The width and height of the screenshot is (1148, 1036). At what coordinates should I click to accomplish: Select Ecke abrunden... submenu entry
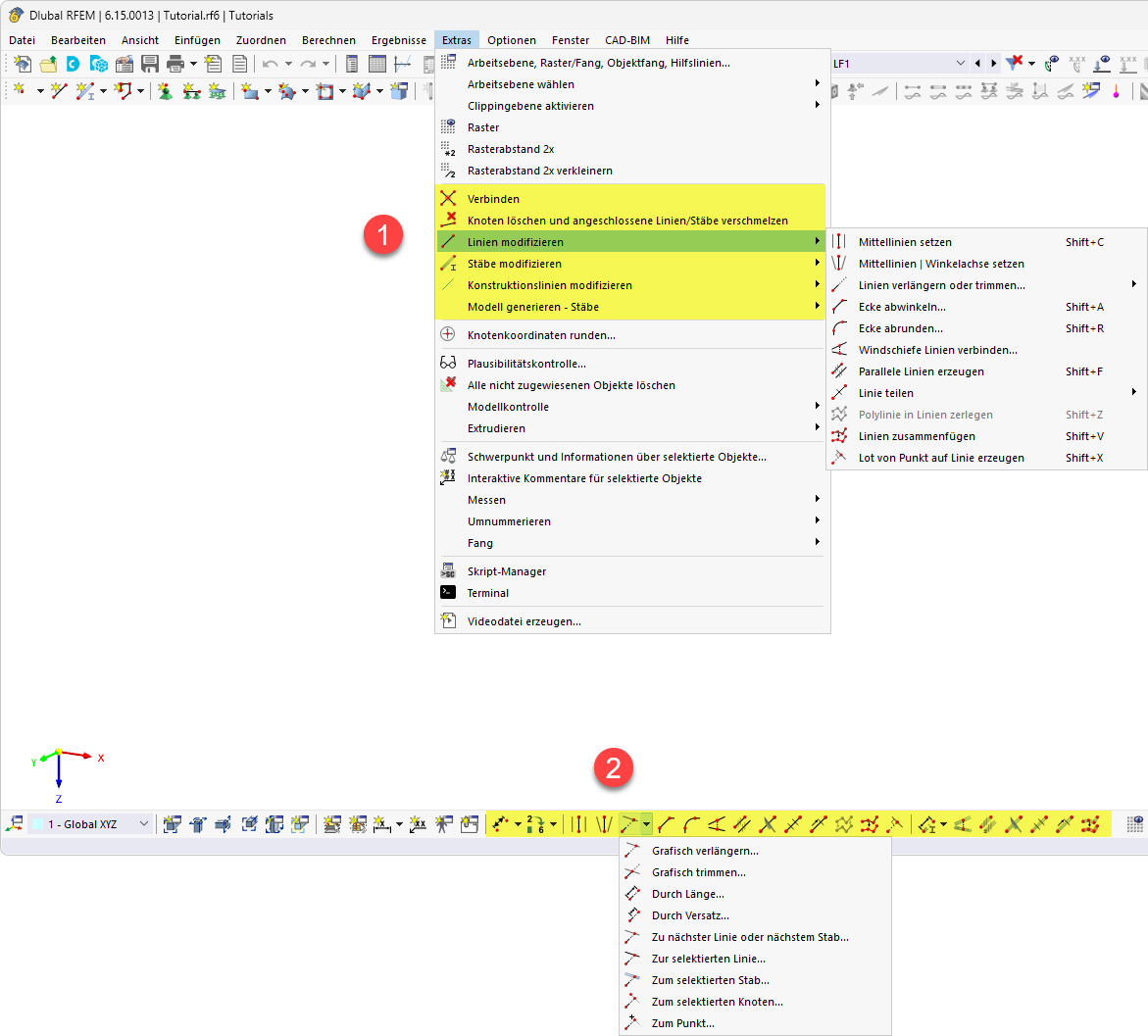coord(987,328)
